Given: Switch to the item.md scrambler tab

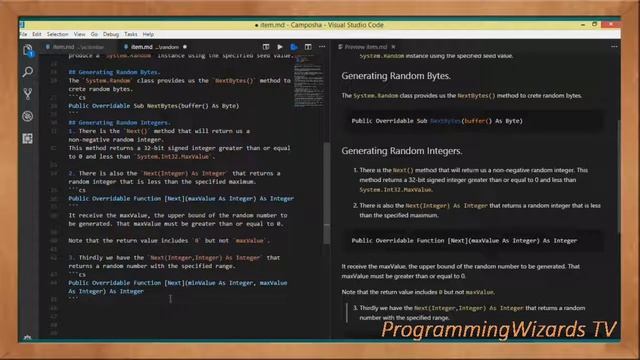Looking at the screenshot, I should pos(78,47).
